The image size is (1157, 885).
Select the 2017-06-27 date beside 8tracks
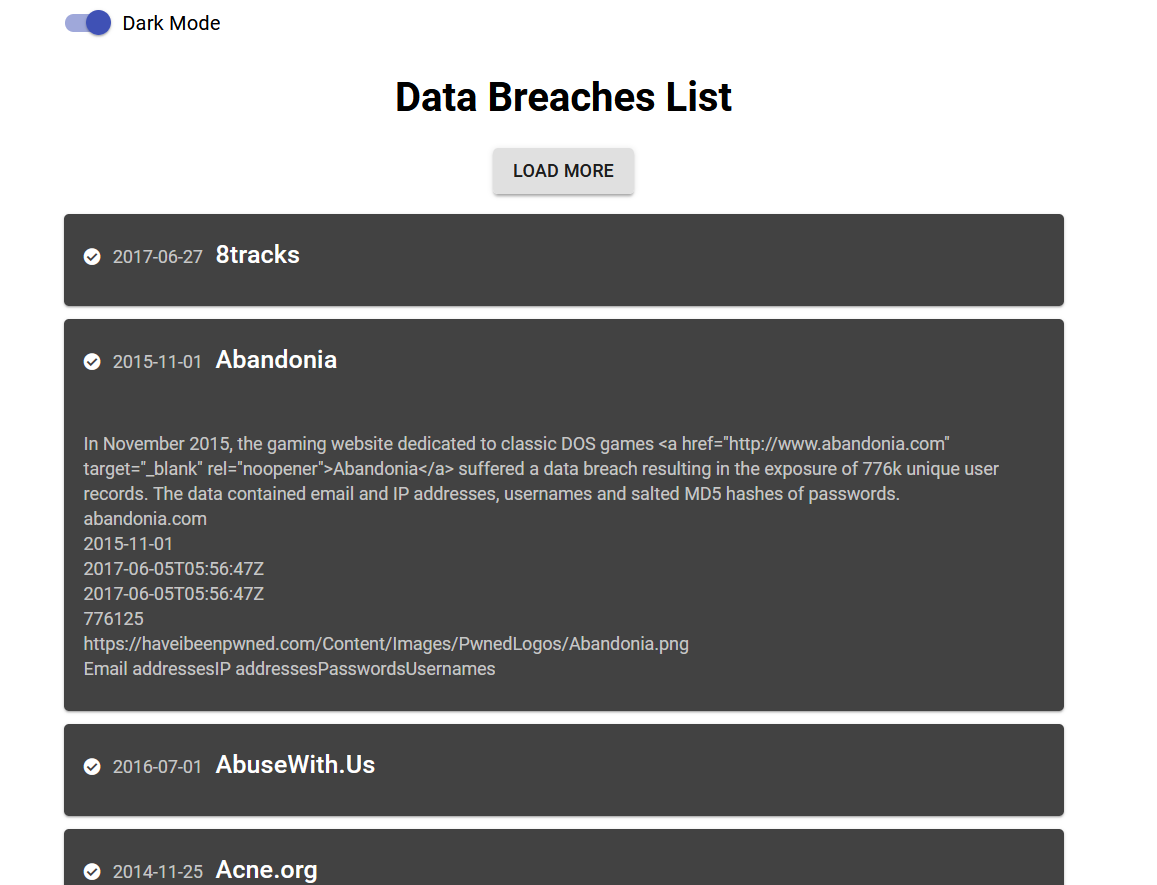157,256
